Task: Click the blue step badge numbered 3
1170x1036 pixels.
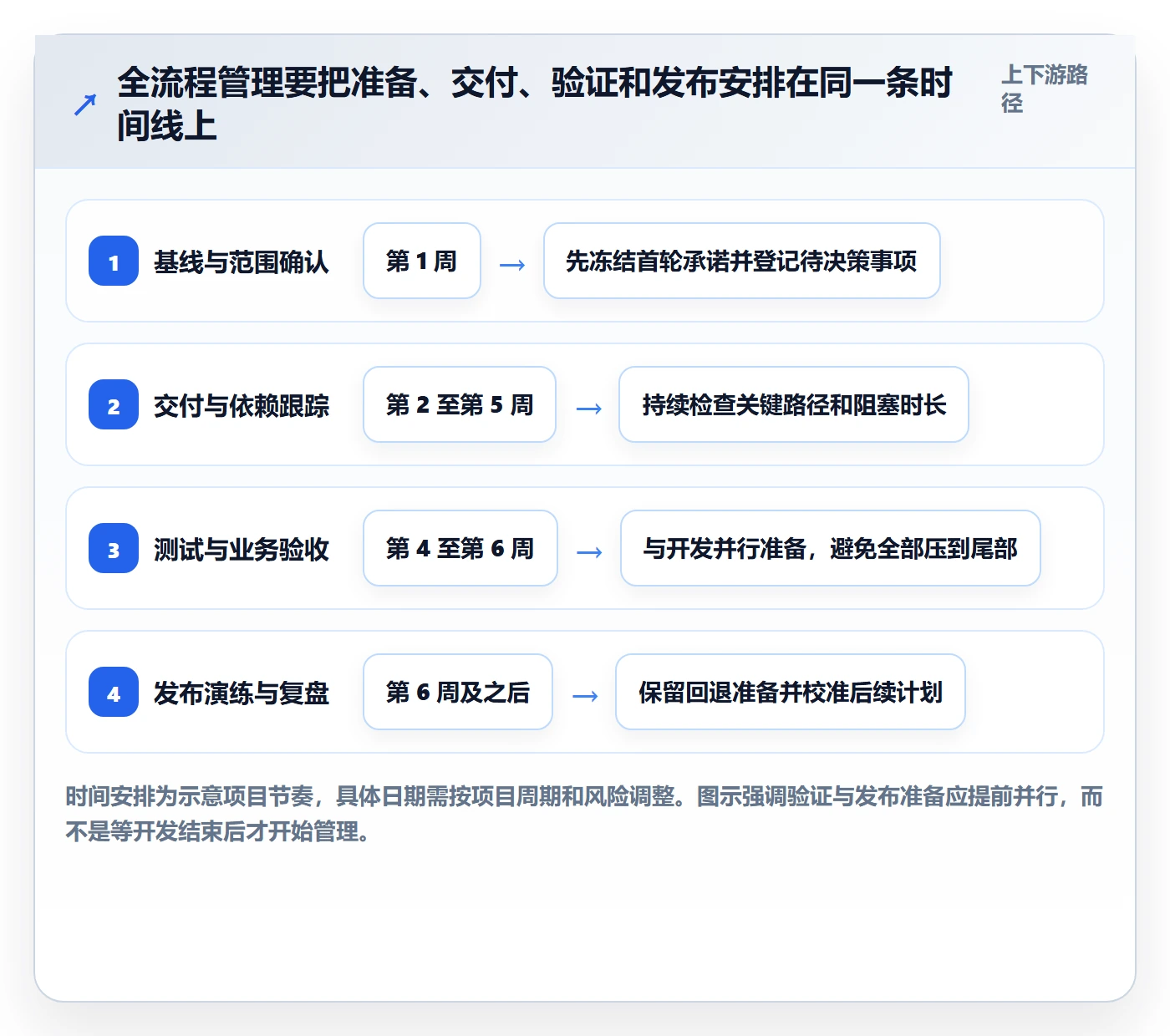Action: pyautogui.click(x=114, y=548)
